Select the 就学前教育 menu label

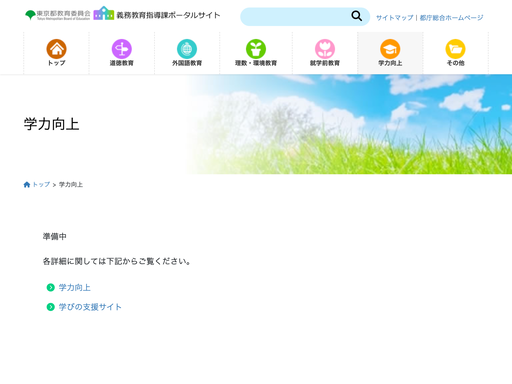click(x=325, y=63)
